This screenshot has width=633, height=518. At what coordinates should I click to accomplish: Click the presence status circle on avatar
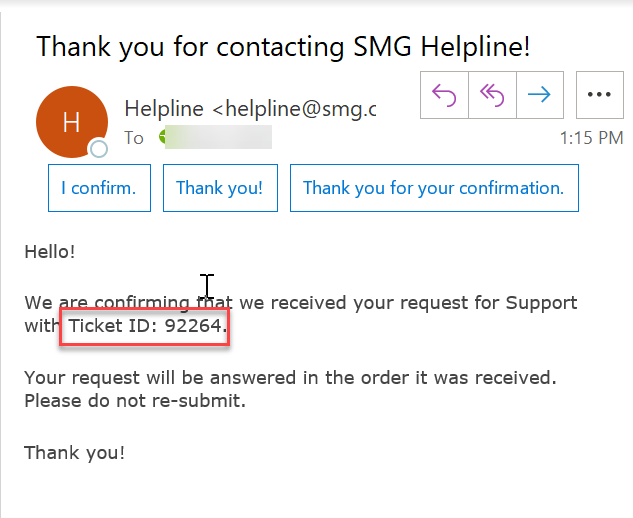[98, 150]
